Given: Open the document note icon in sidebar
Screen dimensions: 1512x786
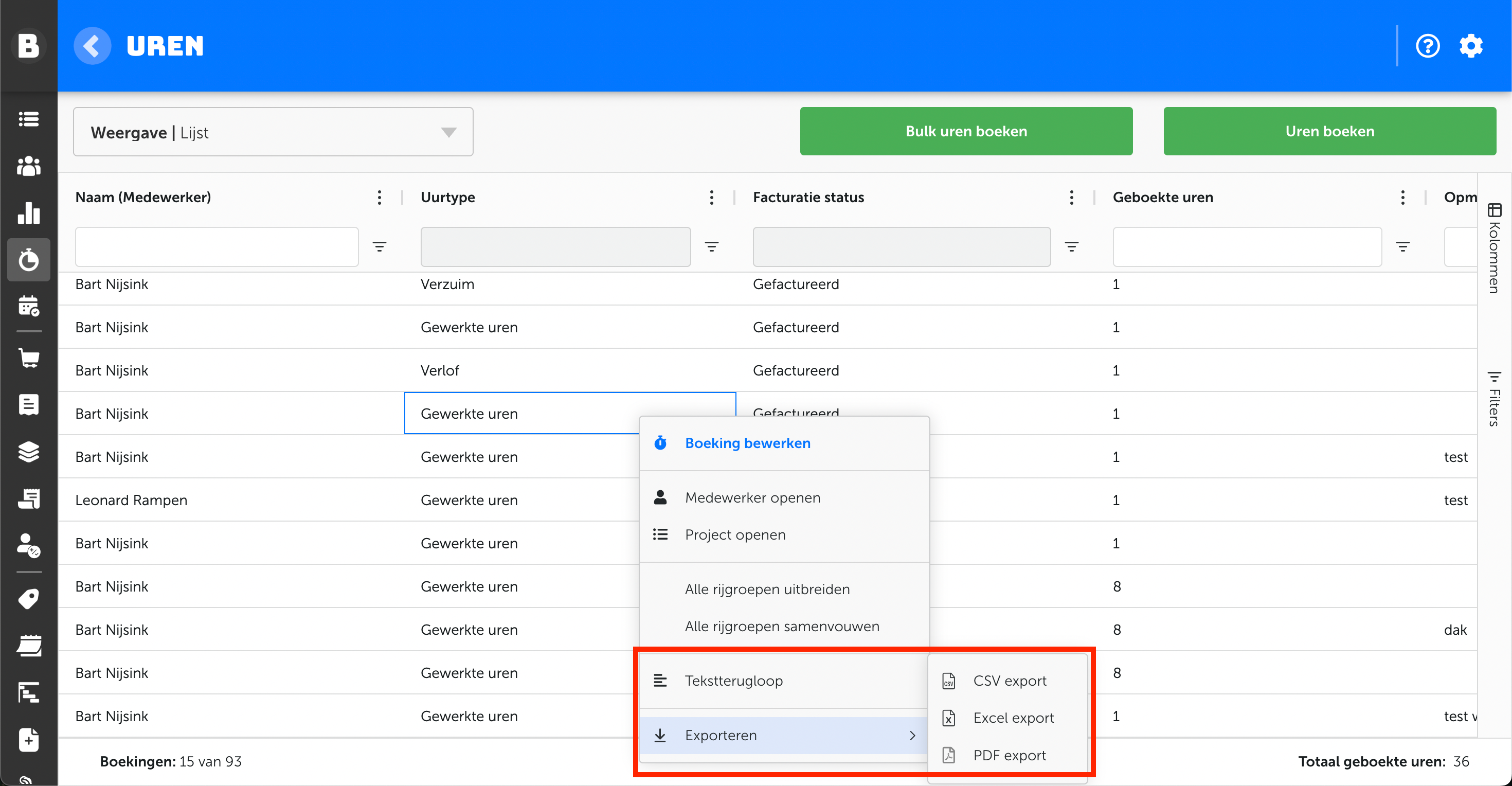Looking at the screenshot, I should click(28, 404).
